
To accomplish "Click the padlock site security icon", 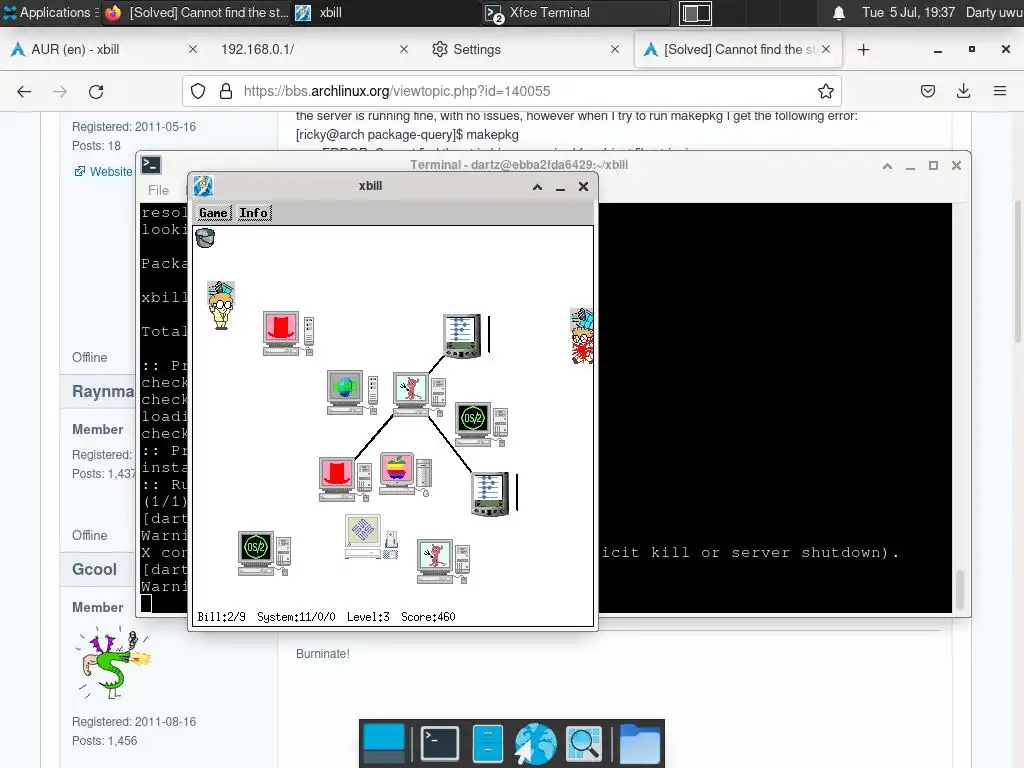I will click(226, 91).
